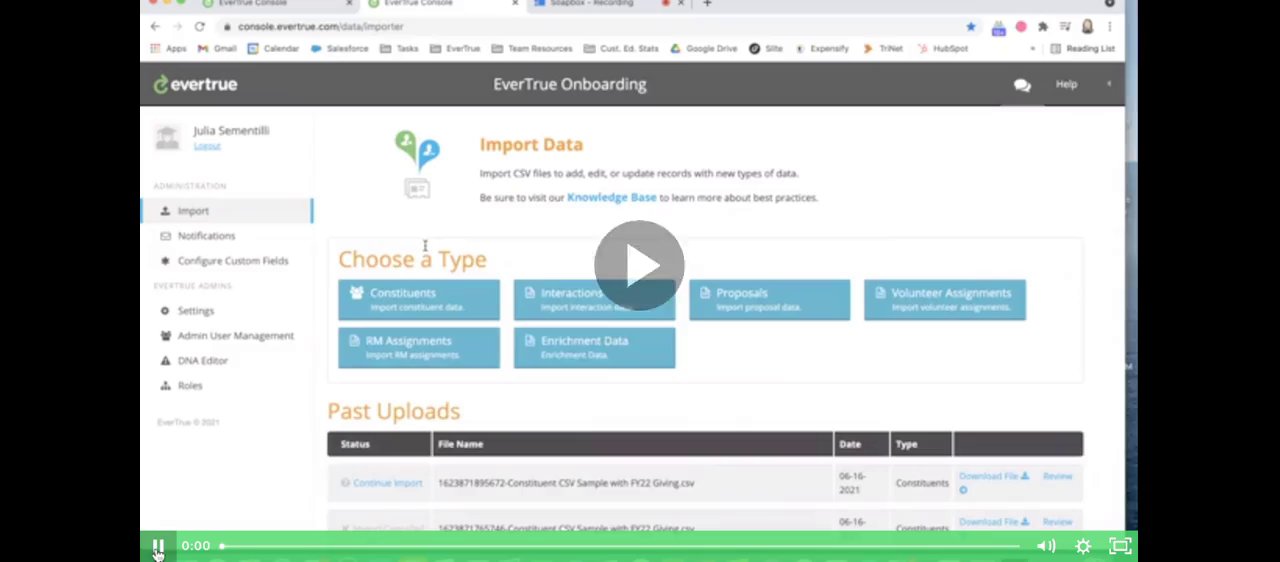Open the Knowledge Base link
Screen dimensions: 1280x562
611,197
